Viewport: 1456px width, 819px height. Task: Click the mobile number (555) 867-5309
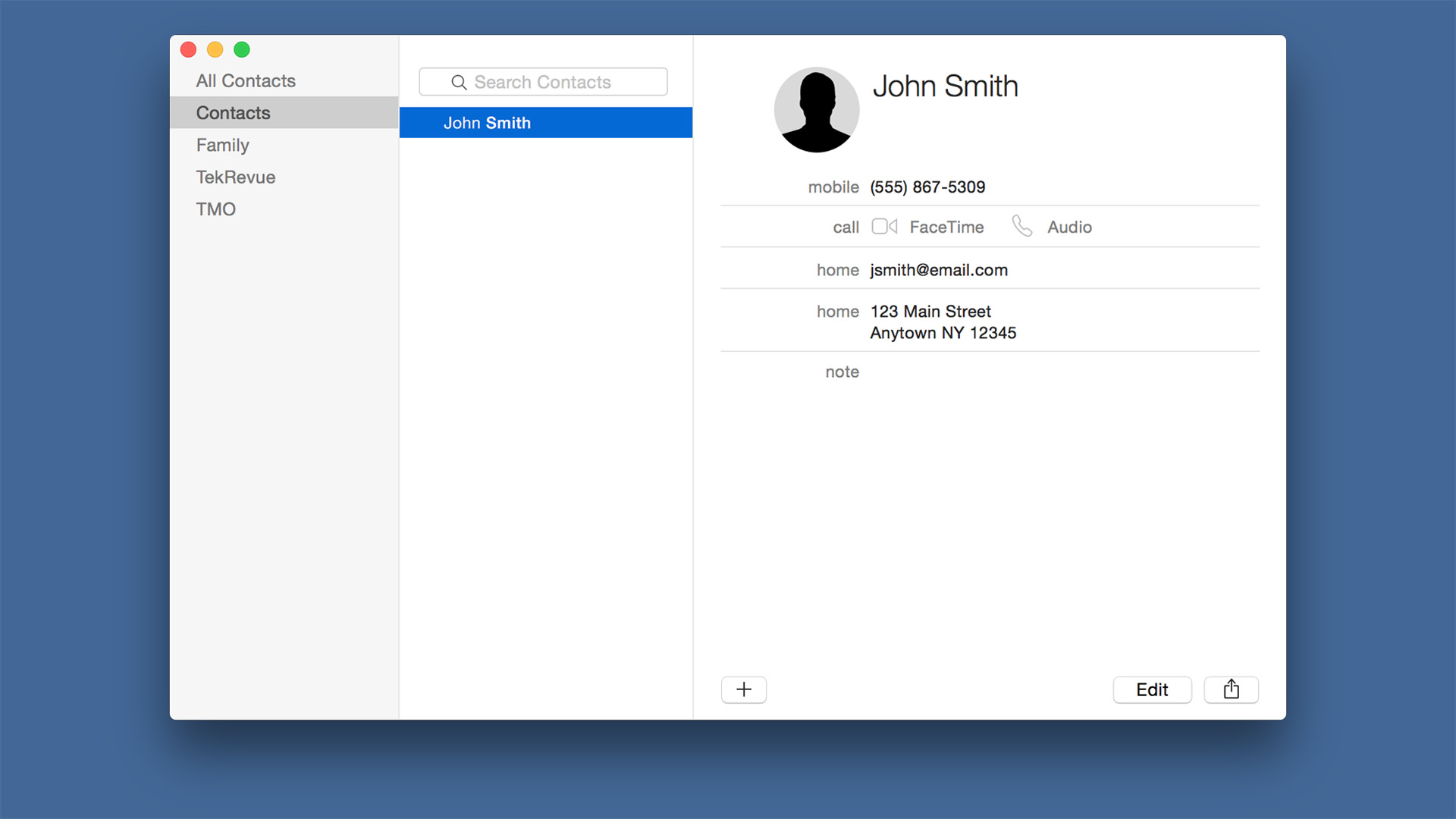click(x=927, y=187)
